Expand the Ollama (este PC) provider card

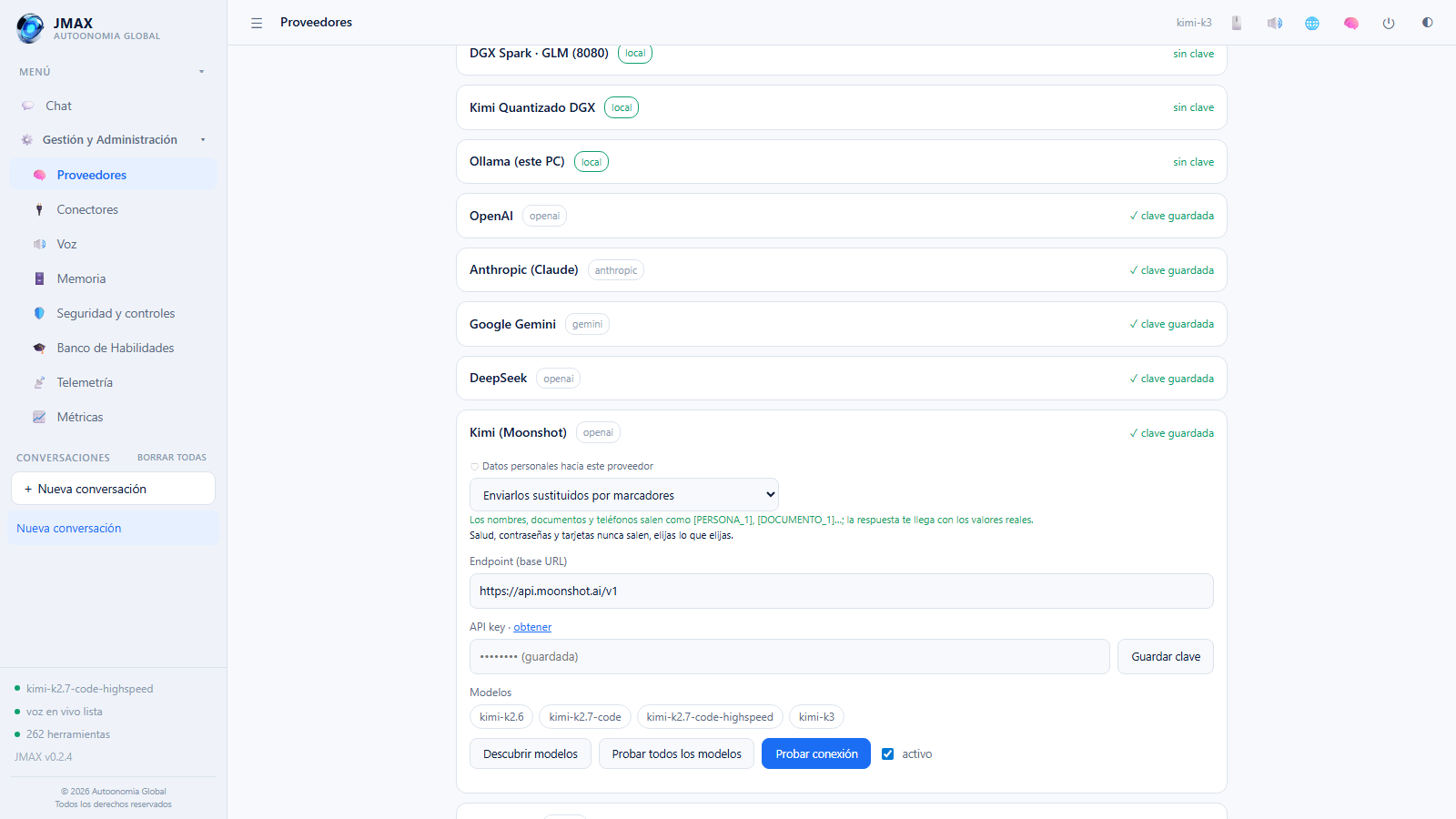[842, 162]
